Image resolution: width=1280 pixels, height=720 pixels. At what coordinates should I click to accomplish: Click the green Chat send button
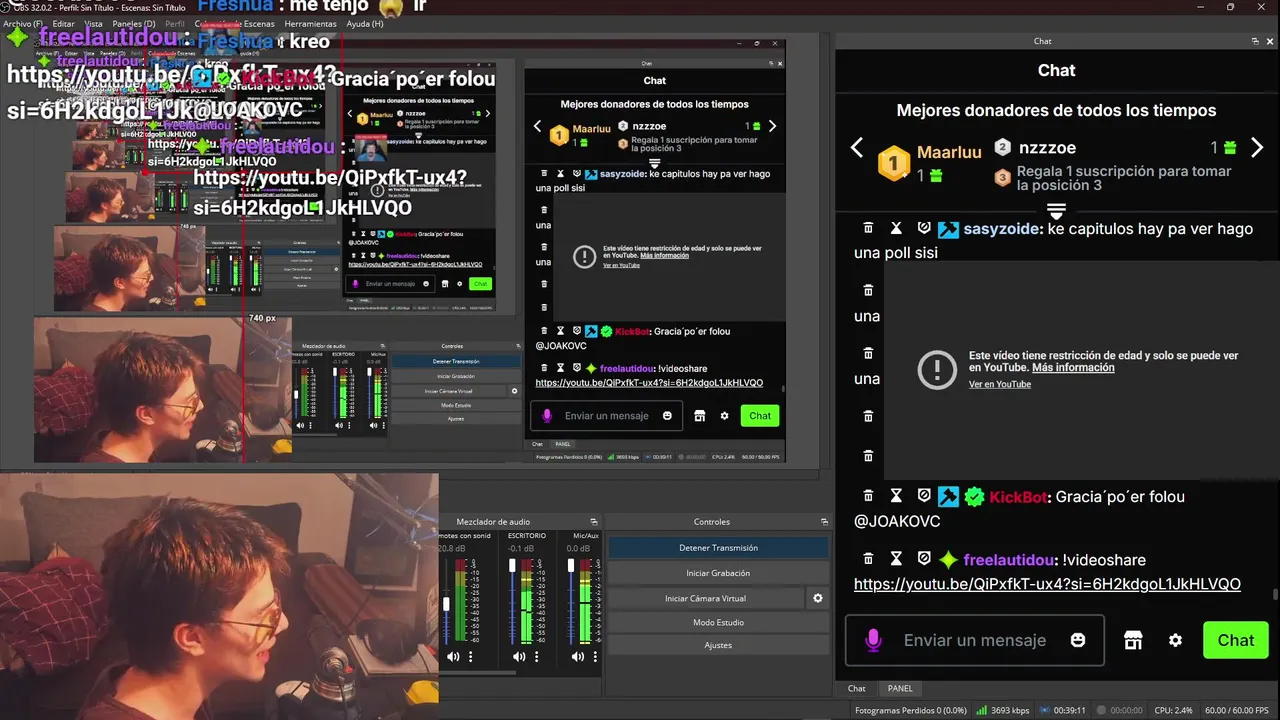[x=1235, y=640]
